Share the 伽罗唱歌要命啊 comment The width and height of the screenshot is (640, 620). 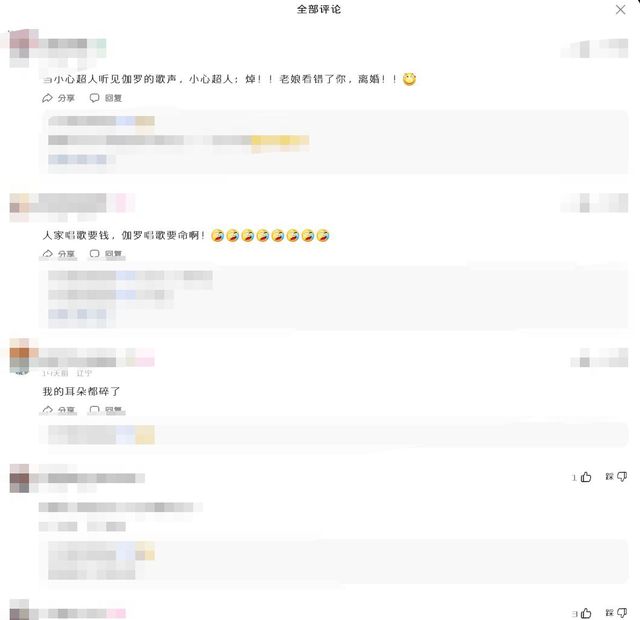59,254
